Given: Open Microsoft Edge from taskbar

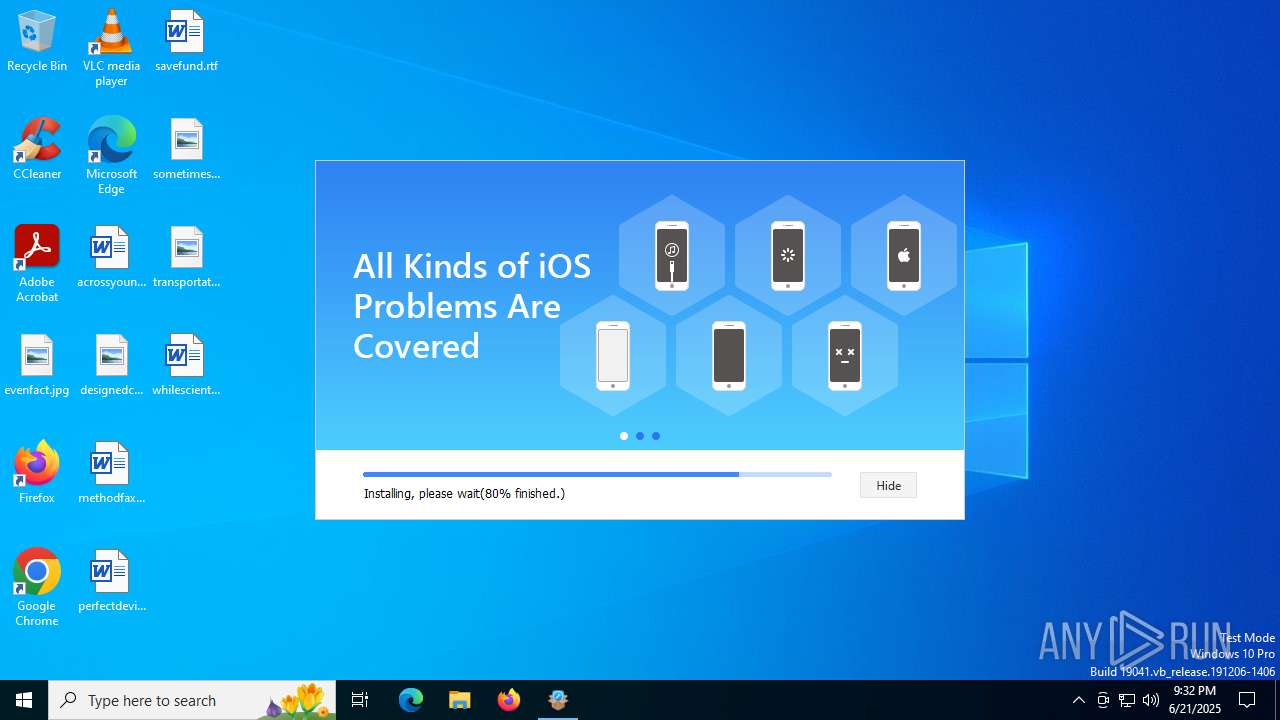Looking at the screenshot, I should click(x=411, y=700).
